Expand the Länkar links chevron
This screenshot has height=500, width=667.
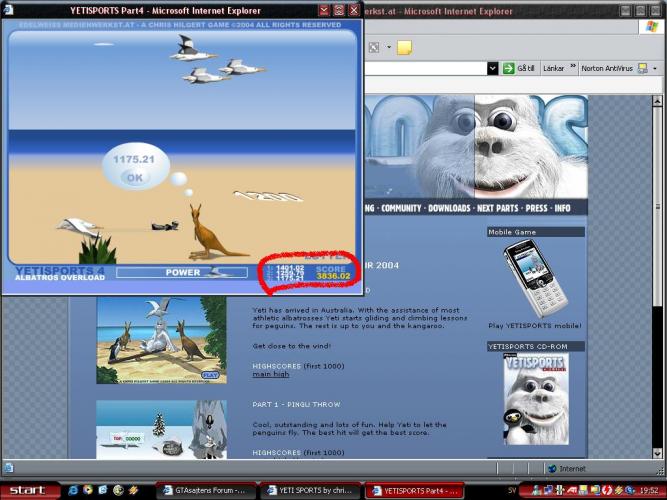coord(573,66)
